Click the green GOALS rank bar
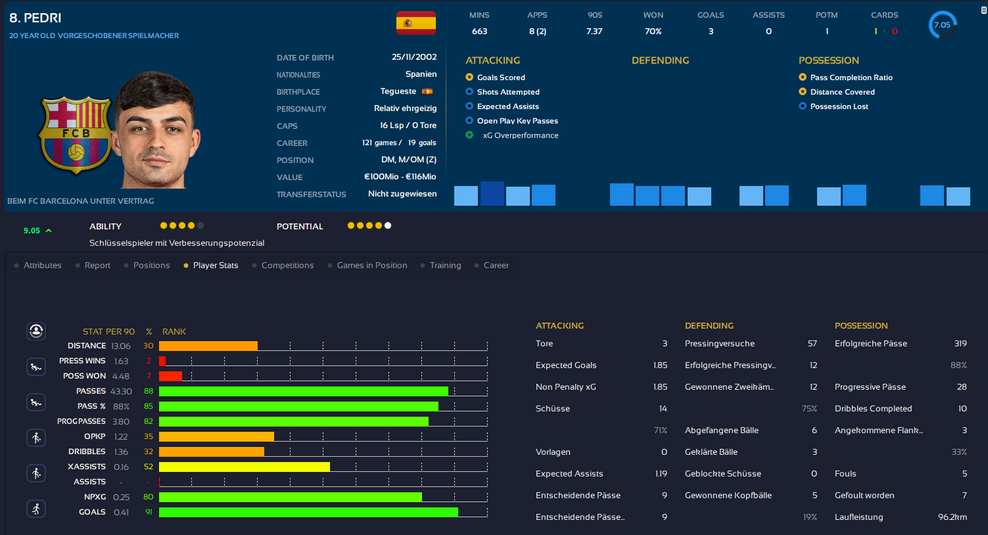Image resolution: width=988 pixels, height=535 pixels. [x=308, y=512]
